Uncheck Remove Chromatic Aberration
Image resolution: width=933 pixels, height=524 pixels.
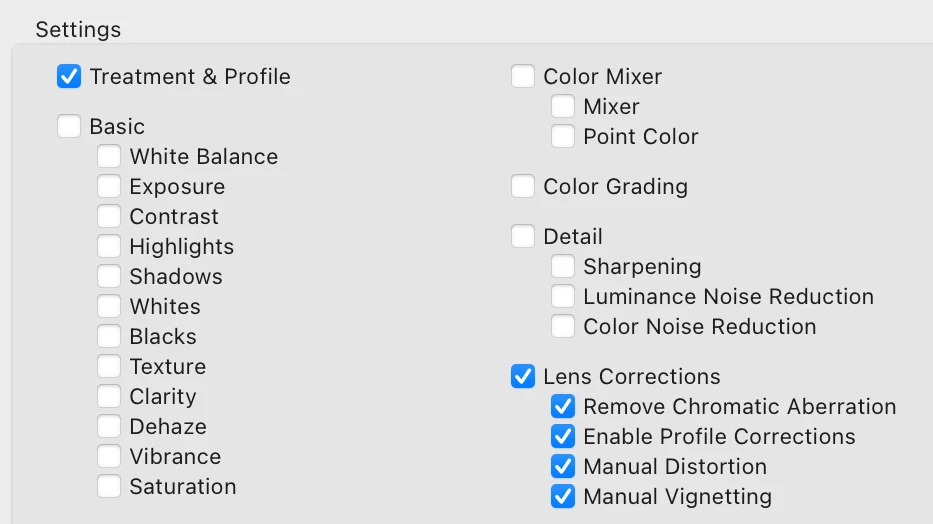[x=563, y=407]
